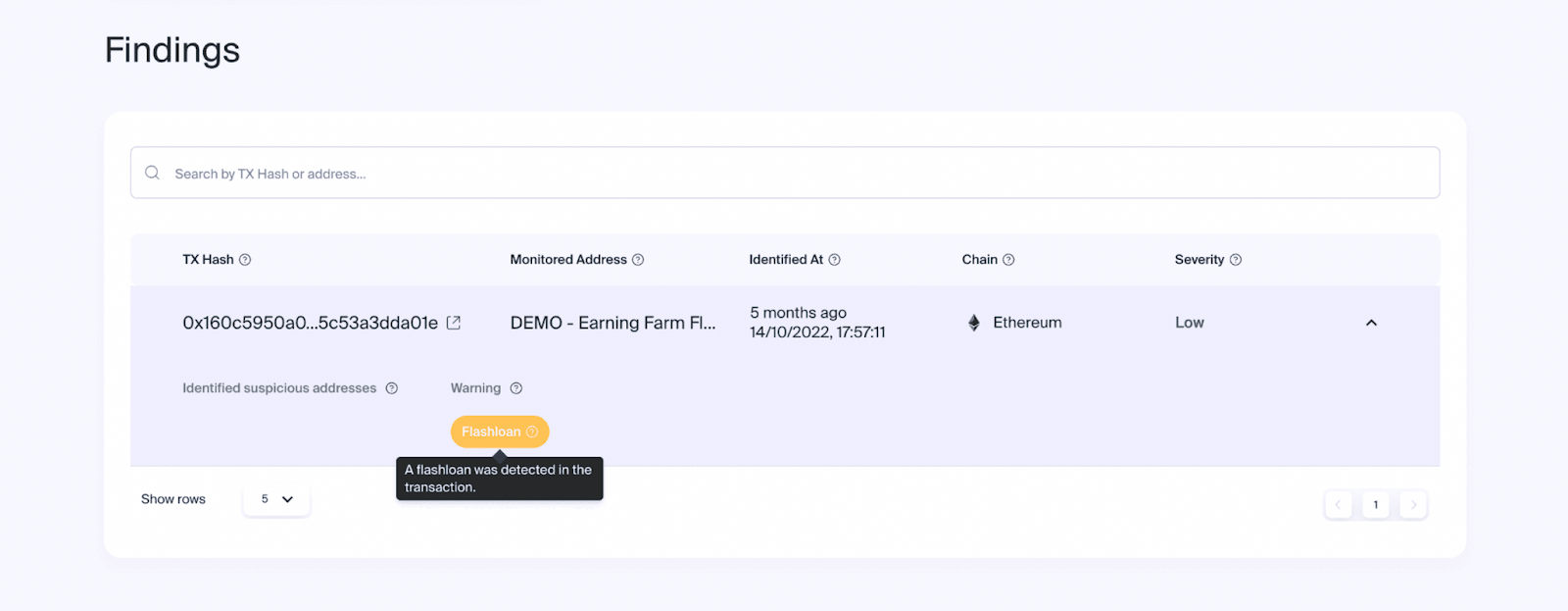Click the Chain column header
Image resolution: width=1568 pixels, height=611 pixels.
click(980, 260)
